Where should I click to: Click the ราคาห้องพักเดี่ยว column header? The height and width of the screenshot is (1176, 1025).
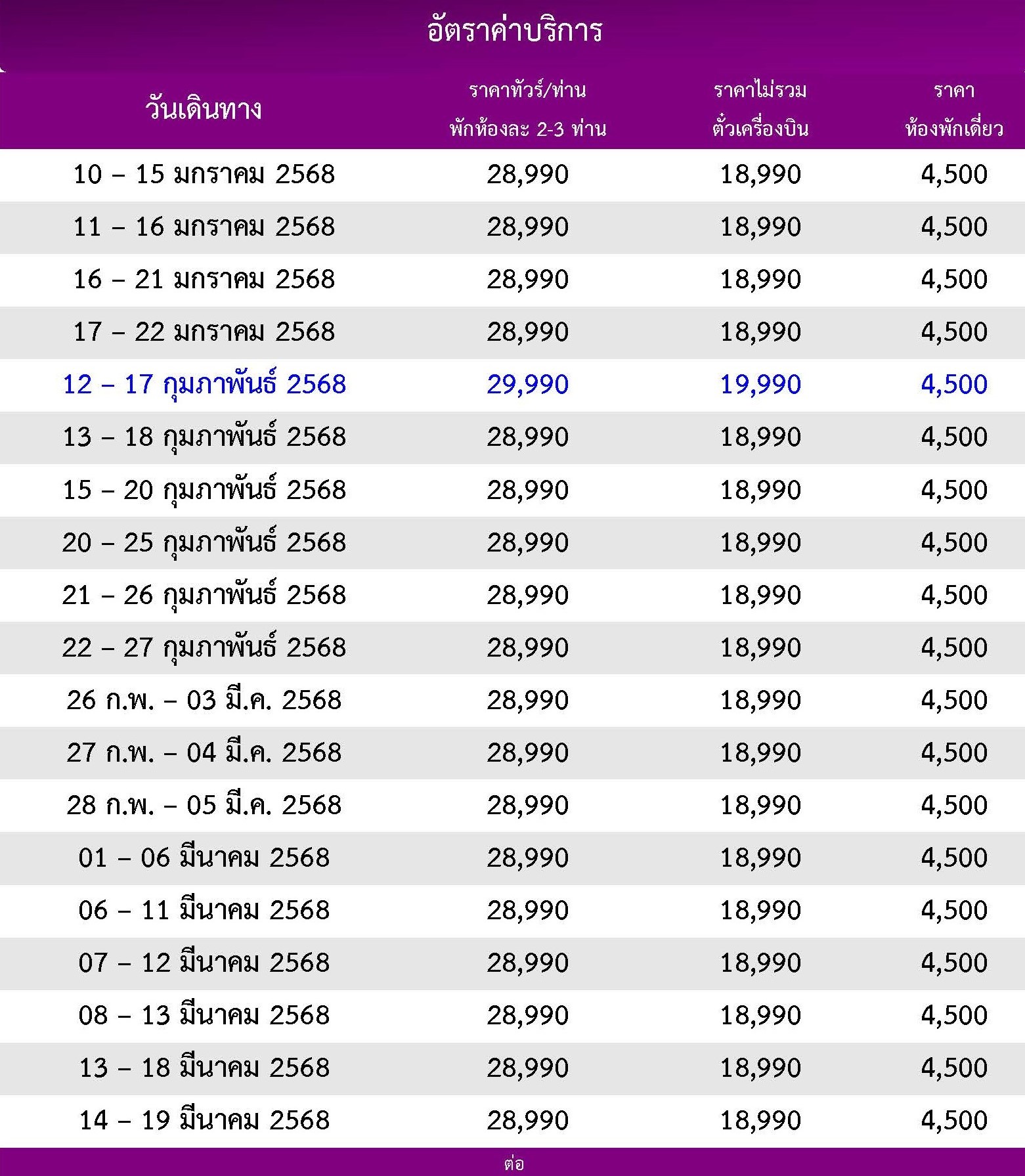[954, 109]
